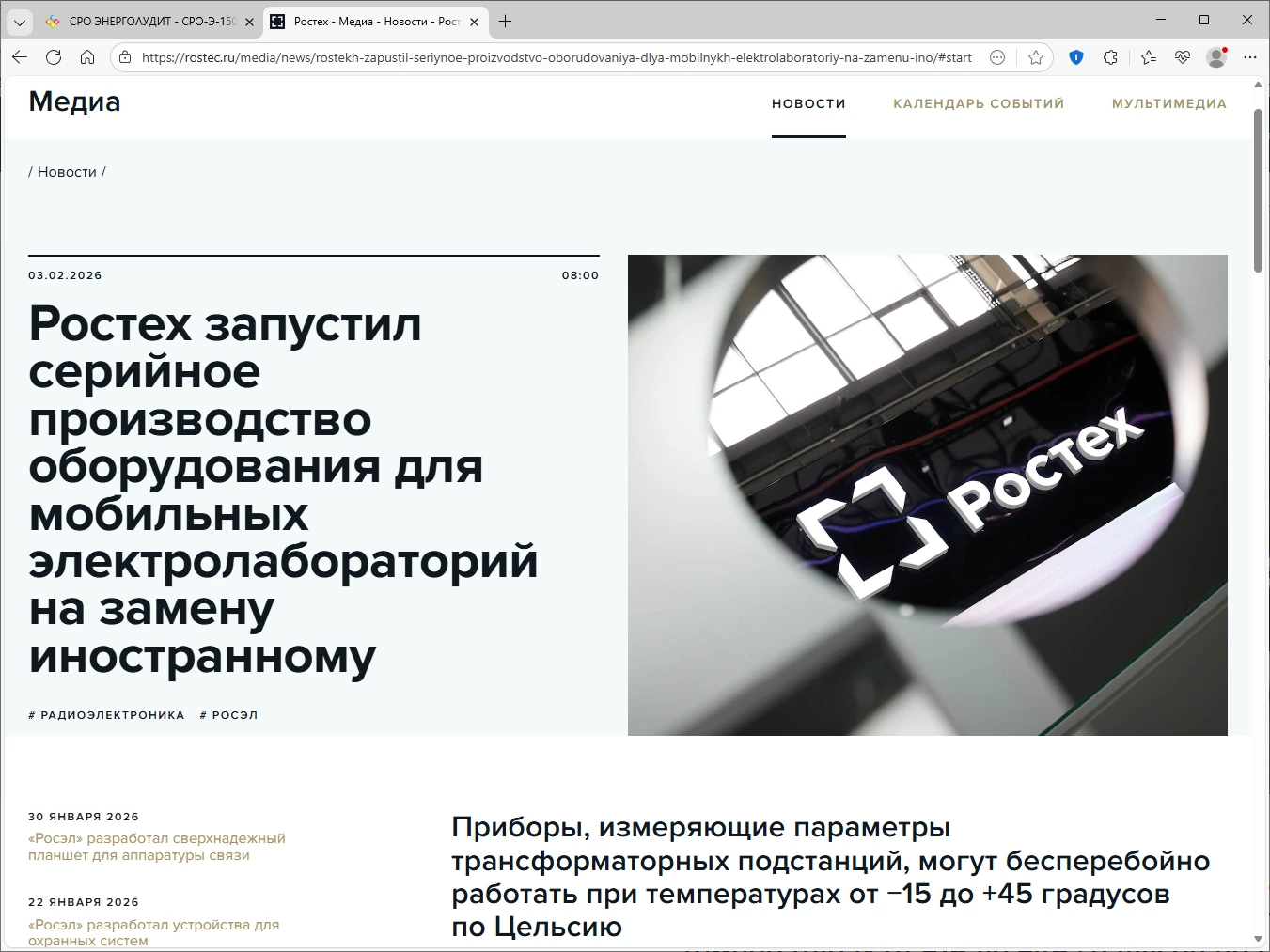Click the vertical scrollbar thumb

(x=1259, y=191)
